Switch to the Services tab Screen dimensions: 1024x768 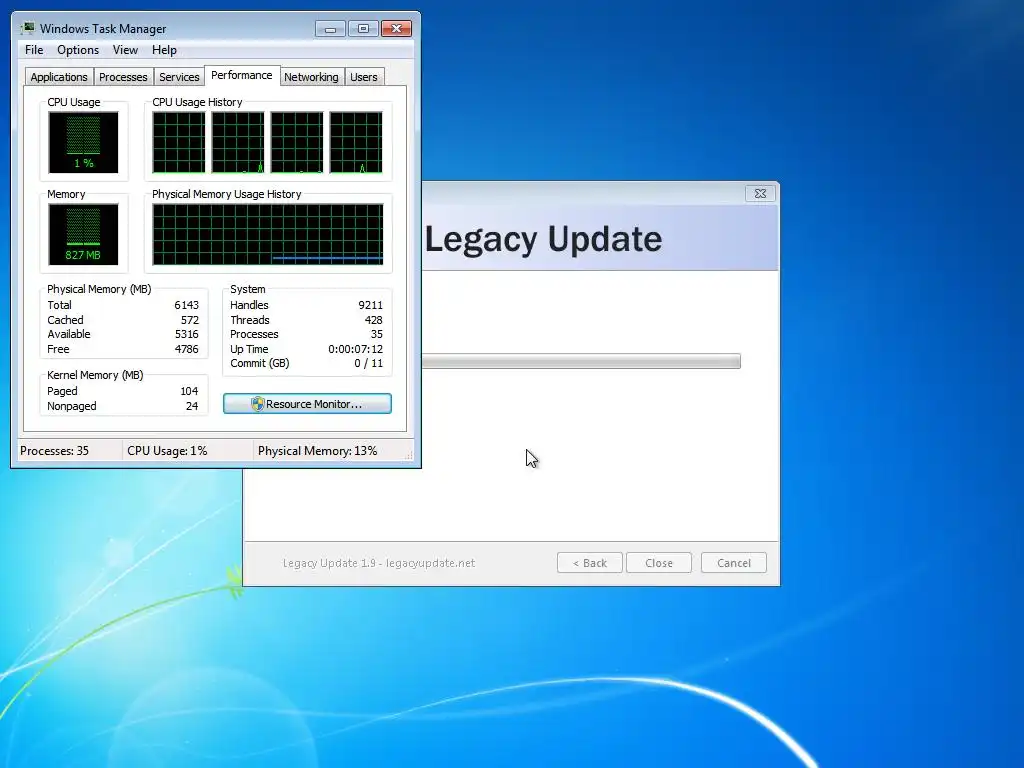coord(179,76)
